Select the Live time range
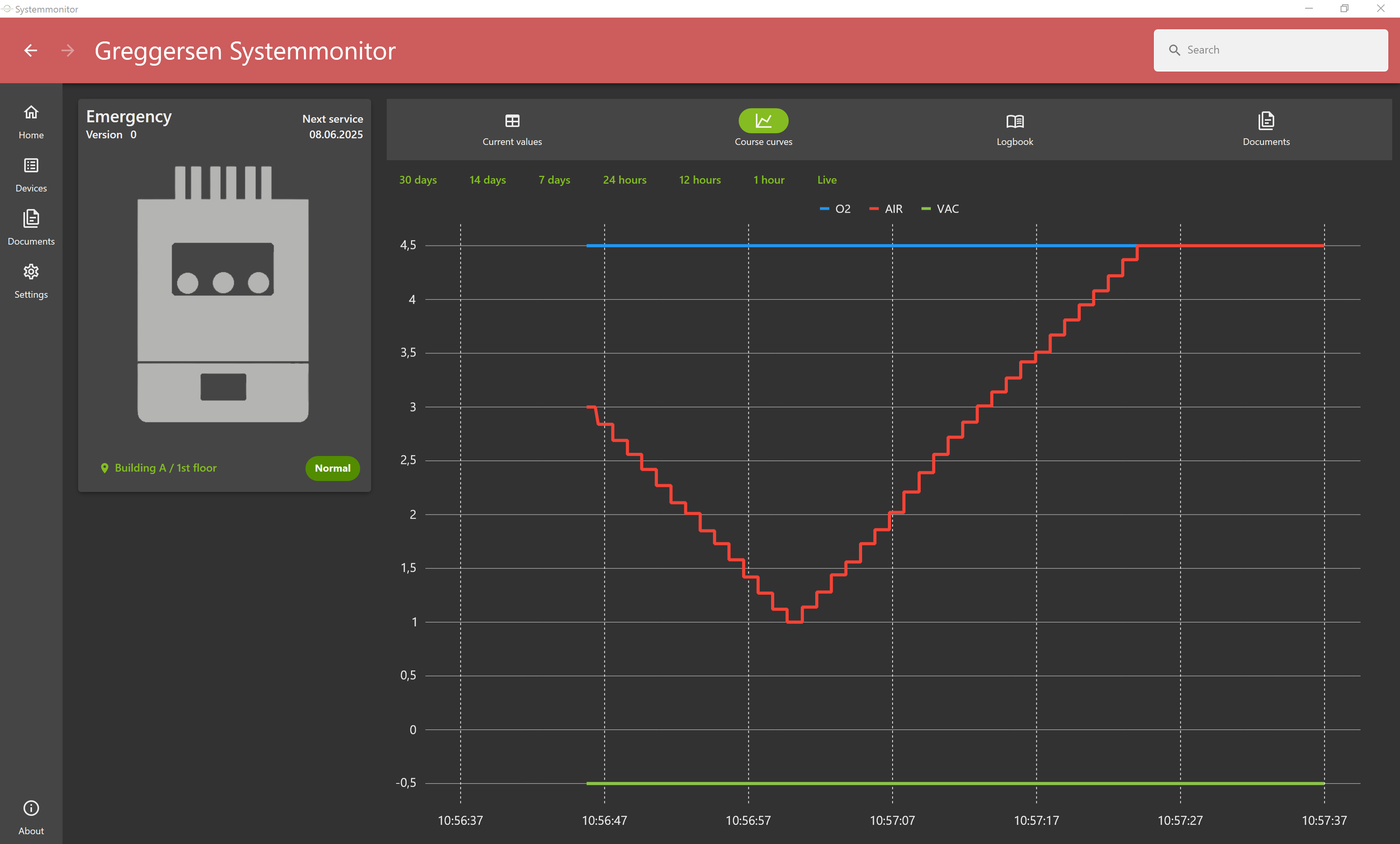Screen dimensions: 1400x844 (827, 180)
